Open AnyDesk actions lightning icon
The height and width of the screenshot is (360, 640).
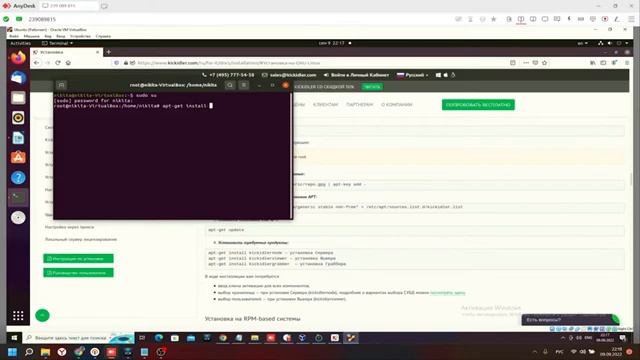569,19
